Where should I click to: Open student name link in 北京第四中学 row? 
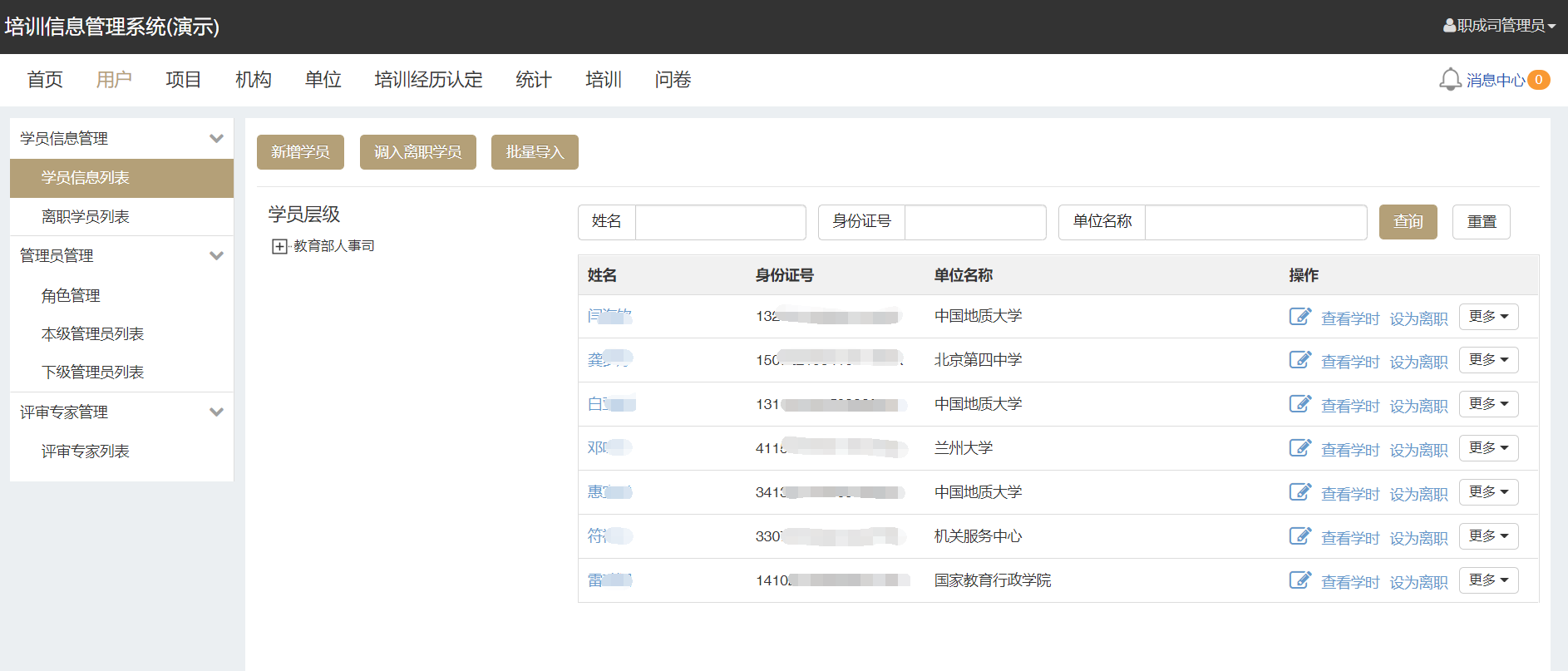coord(610,360)
